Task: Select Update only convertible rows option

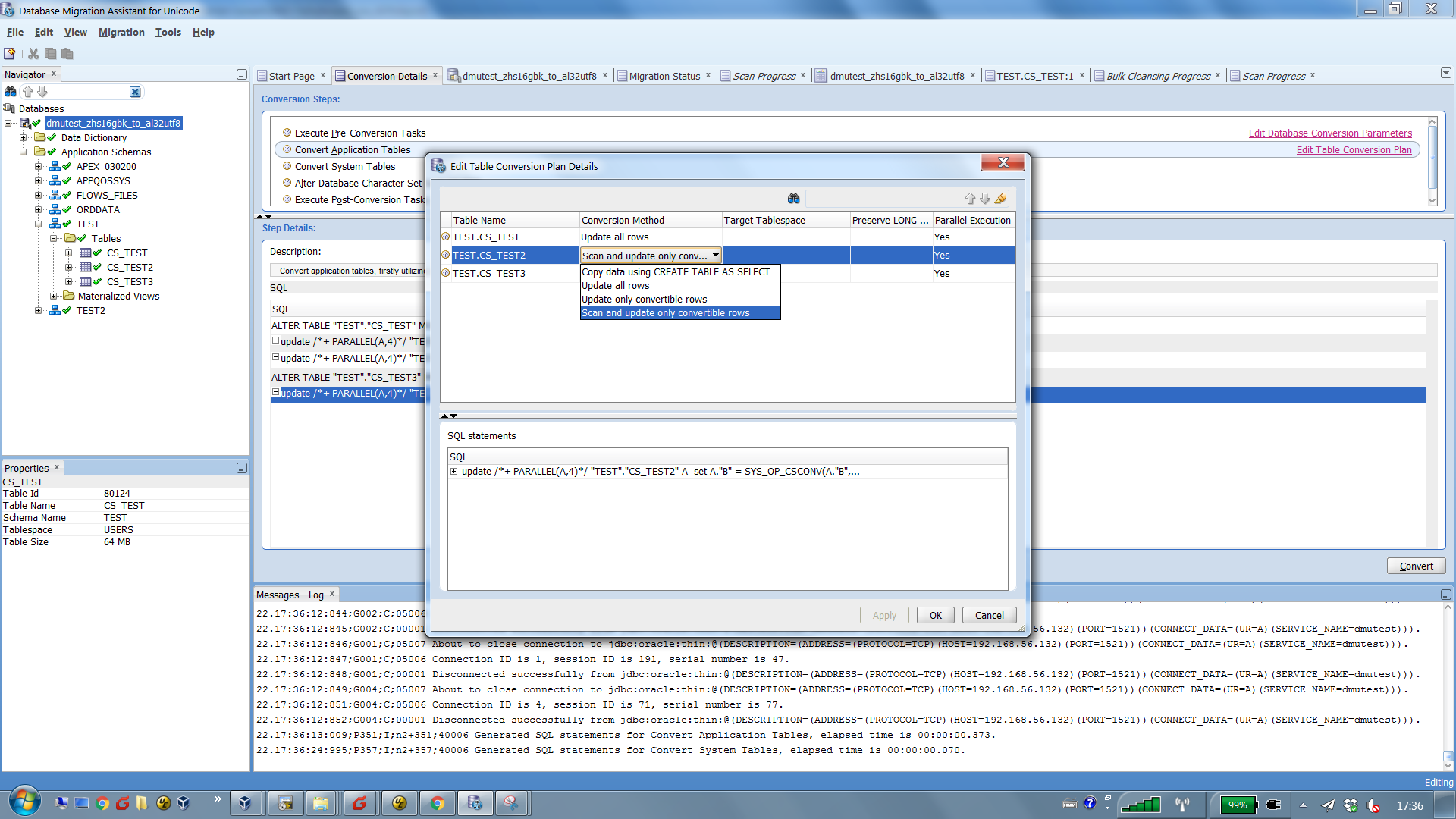Action: [679, 299]
